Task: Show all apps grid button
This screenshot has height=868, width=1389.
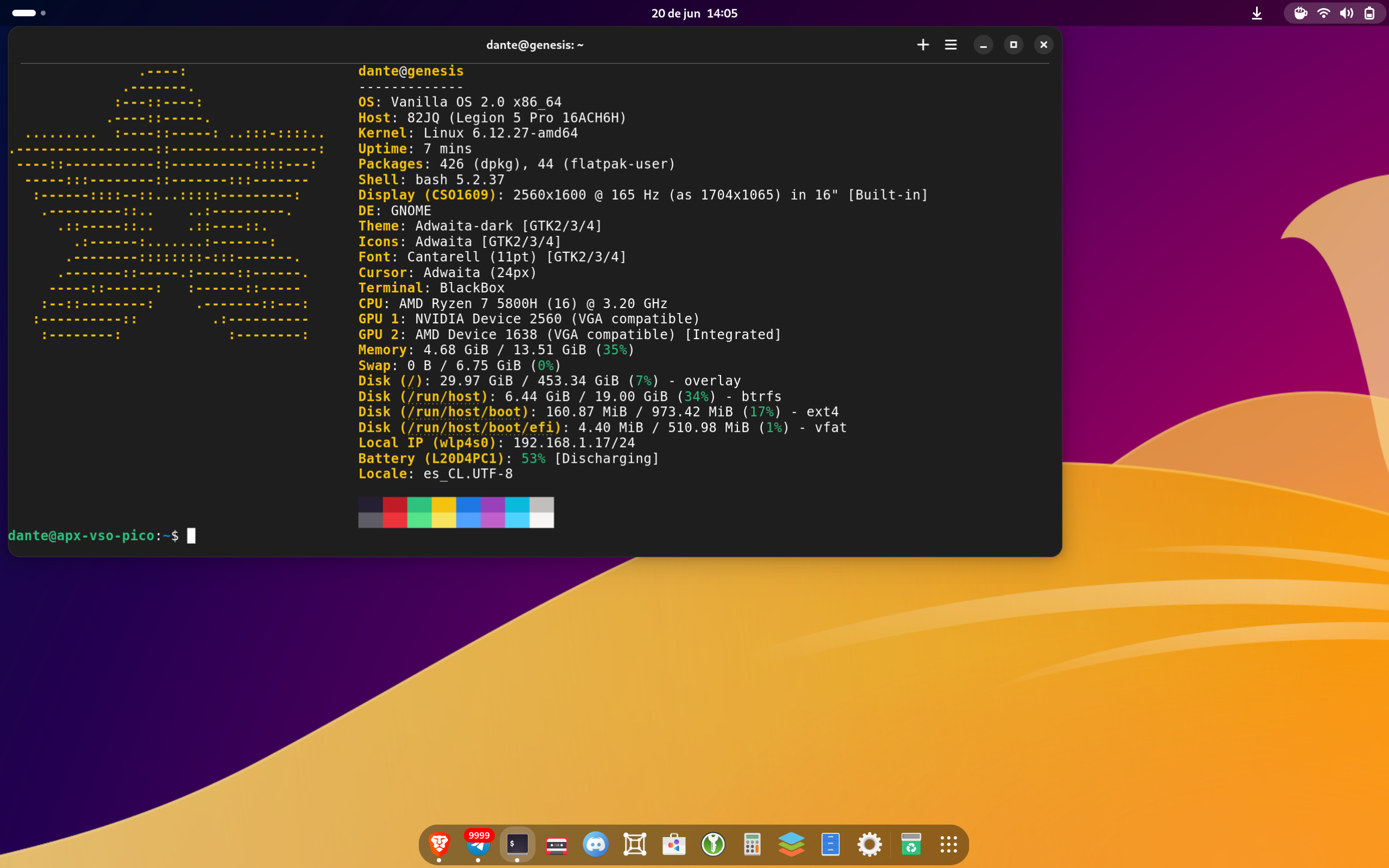Action: coord(949,845)
